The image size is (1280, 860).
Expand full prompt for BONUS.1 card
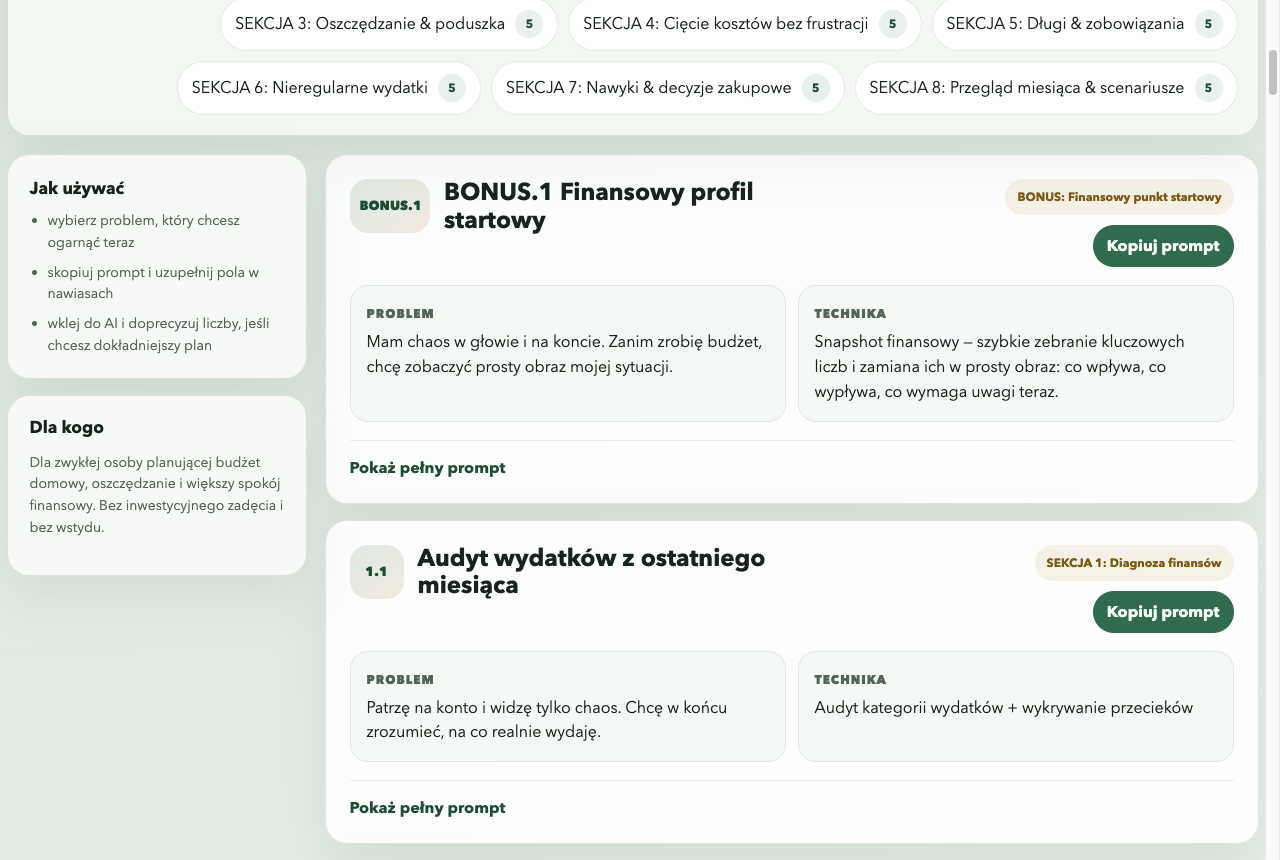click(427, 468)
